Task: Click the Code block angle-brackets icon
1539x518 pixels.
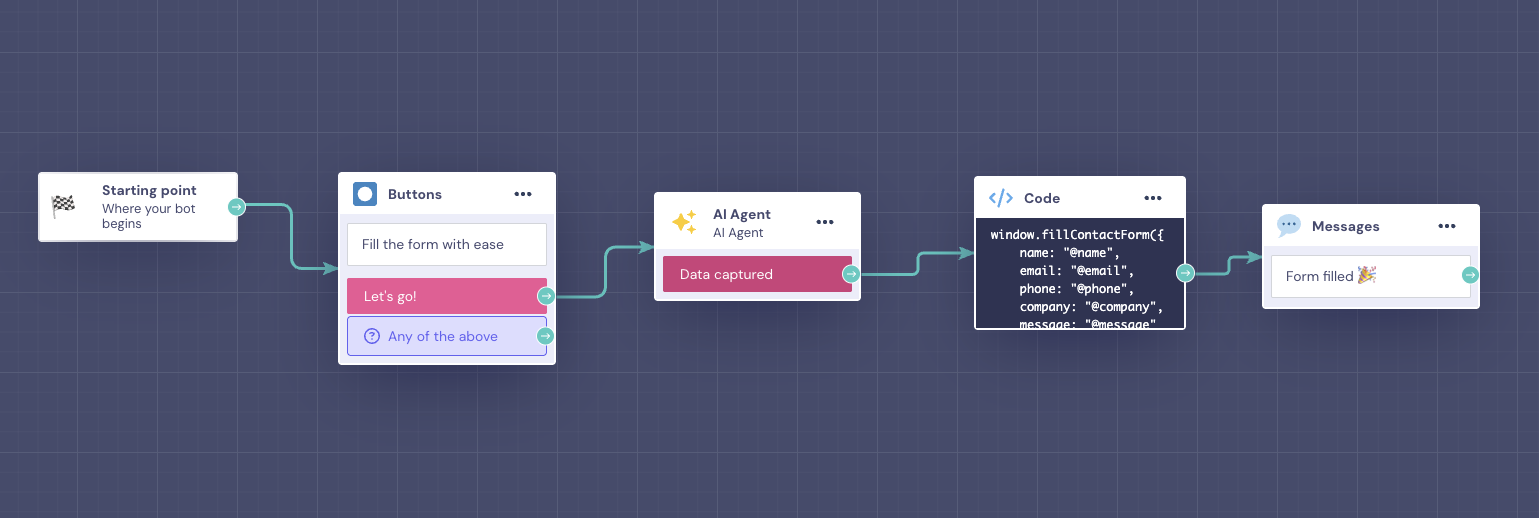Action: pyautogui.click(x=1001, y=198)
